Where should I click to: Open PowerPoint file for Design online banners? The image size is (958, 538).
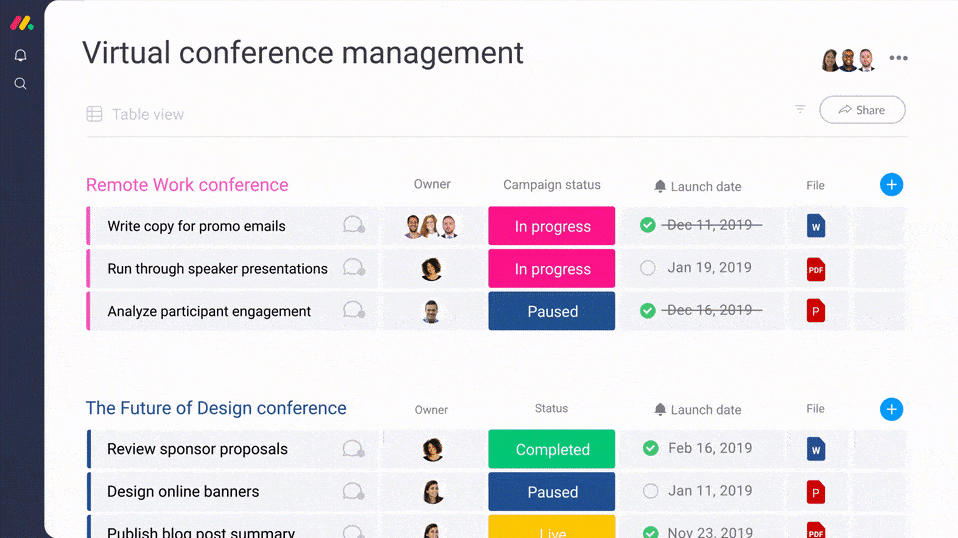pyautogui.click(x=816, y=492)
